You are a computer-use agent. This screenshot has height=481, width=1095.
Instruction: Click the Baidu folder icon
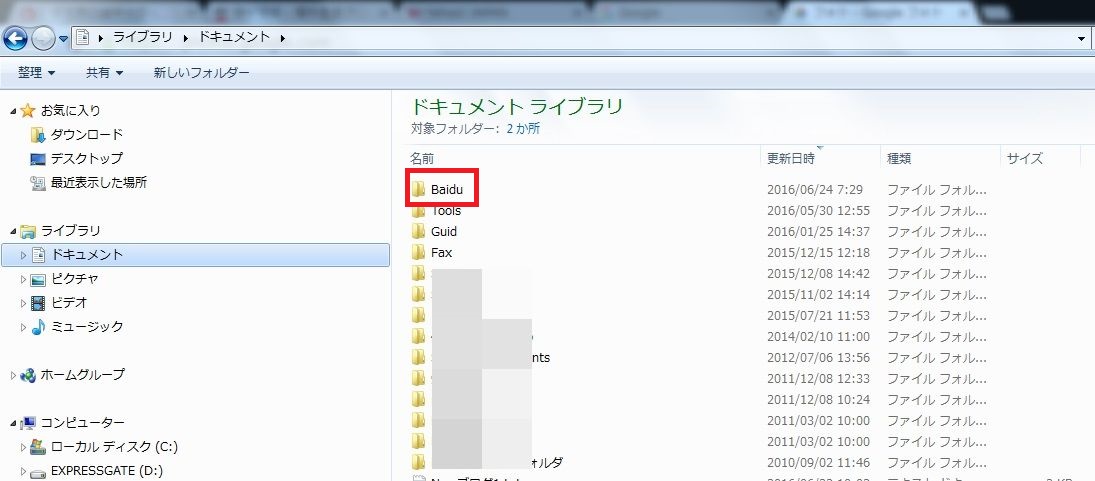[418, 189]
